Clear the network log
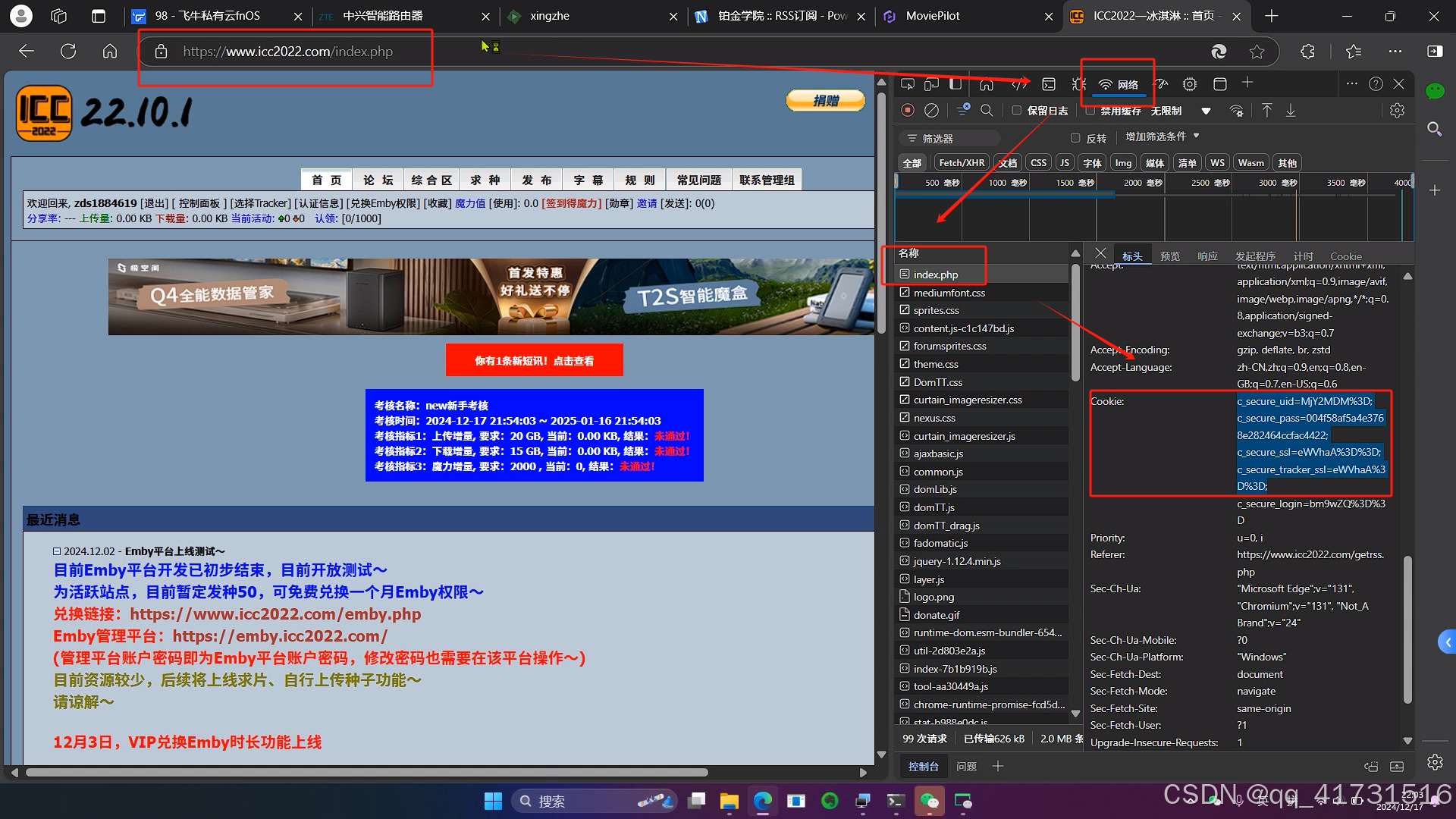Image resolution: width=1456 pixels, height=819 pixels. tap(931, 111)
